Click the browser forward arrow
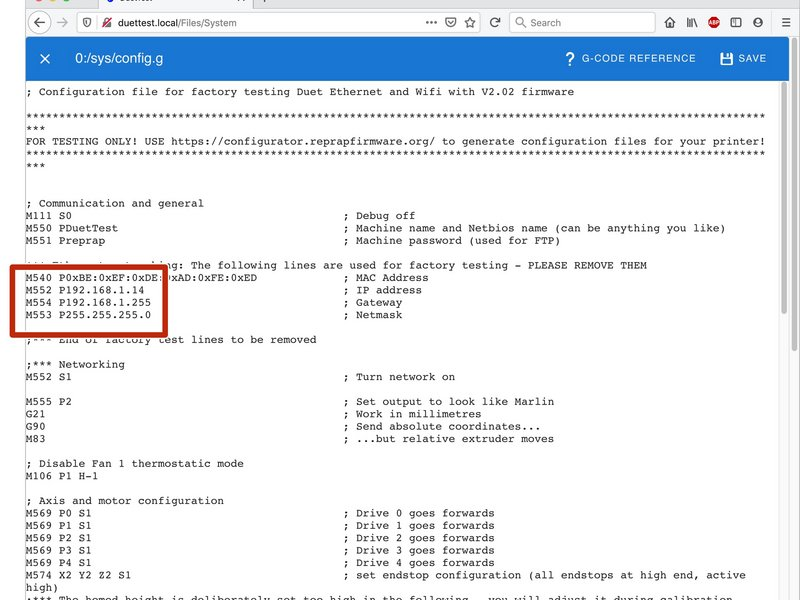The image size is (800, 600). coord(65,22)
